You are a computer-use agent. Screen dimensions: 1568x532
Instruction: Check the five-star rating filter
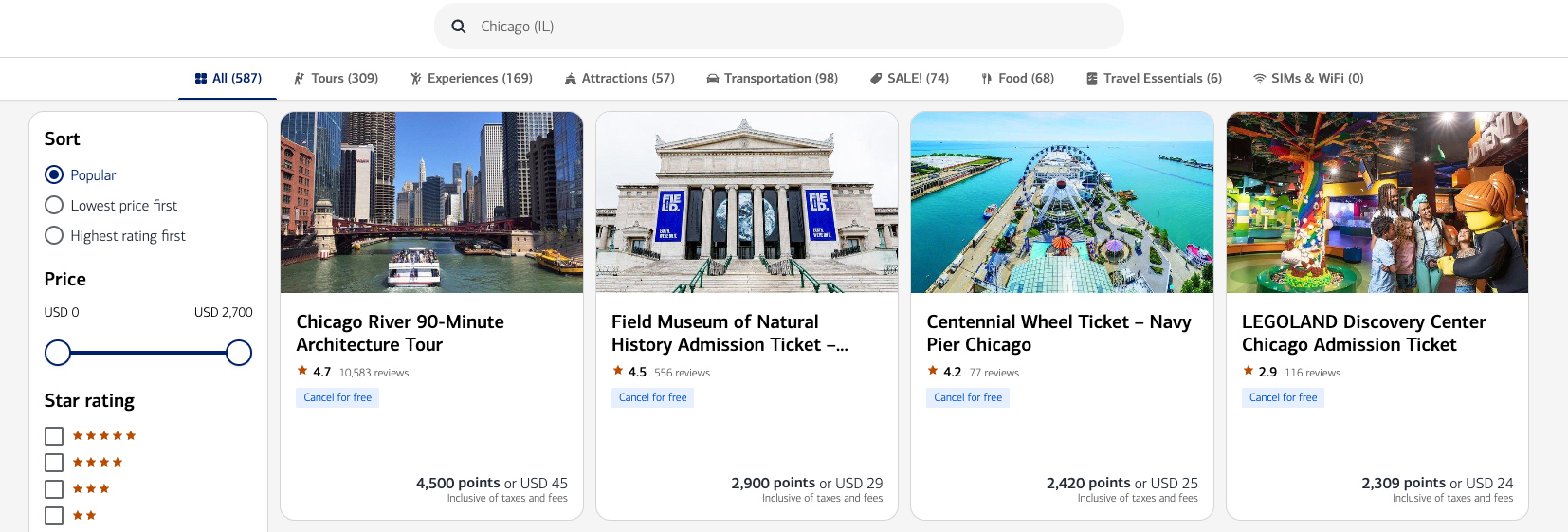[54, 436]
